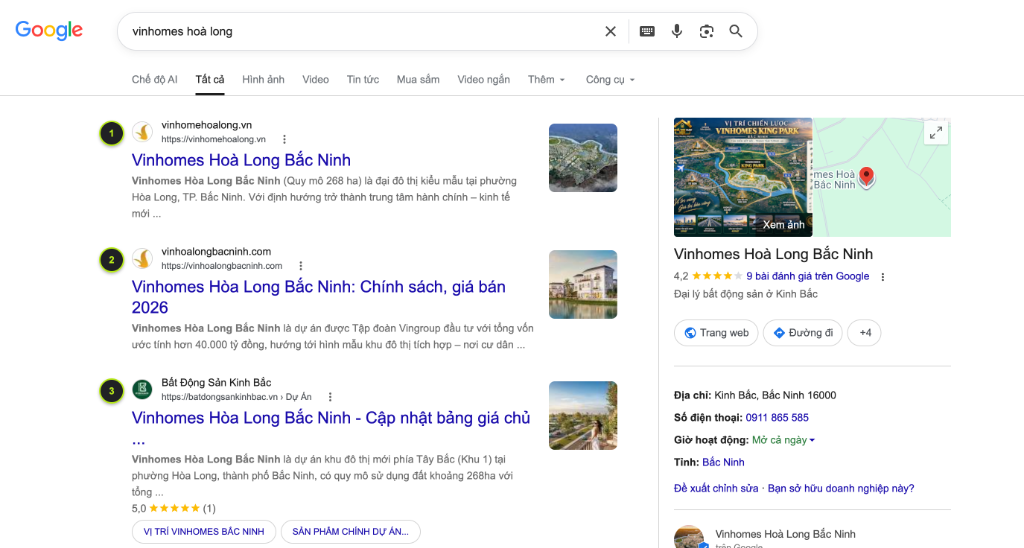Viewport: 1024px width, 548px height.
Task: Click Bất Động Sản Kinh Bắc favicon
Action: coord(142,390)
